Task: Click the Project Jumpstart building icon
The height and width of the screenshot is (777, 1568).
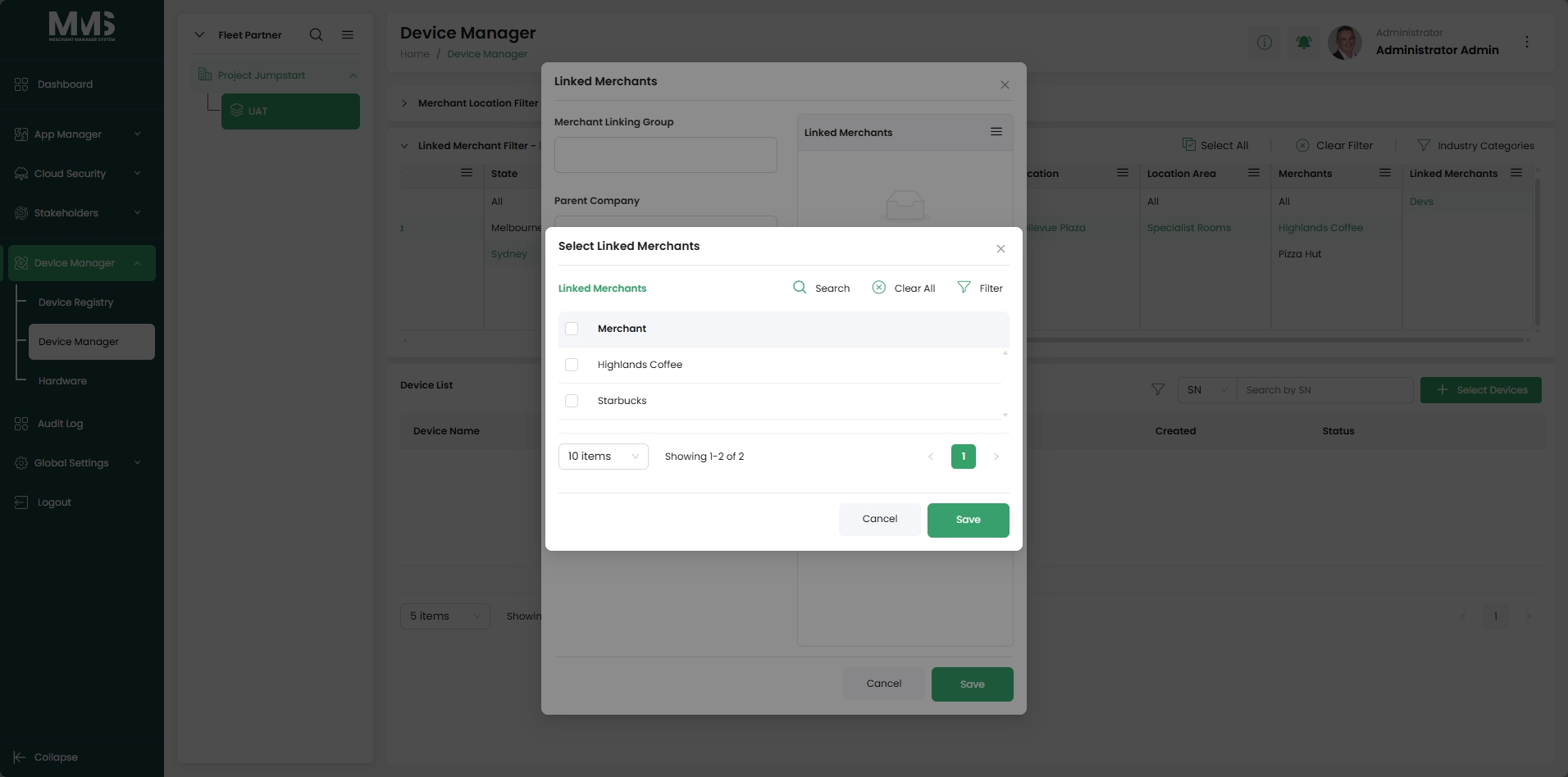Action: (205, 75)
